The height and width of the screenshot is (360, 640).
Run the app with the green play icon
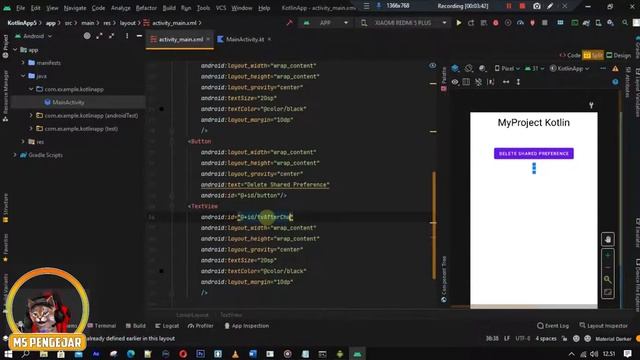(459, 23)
